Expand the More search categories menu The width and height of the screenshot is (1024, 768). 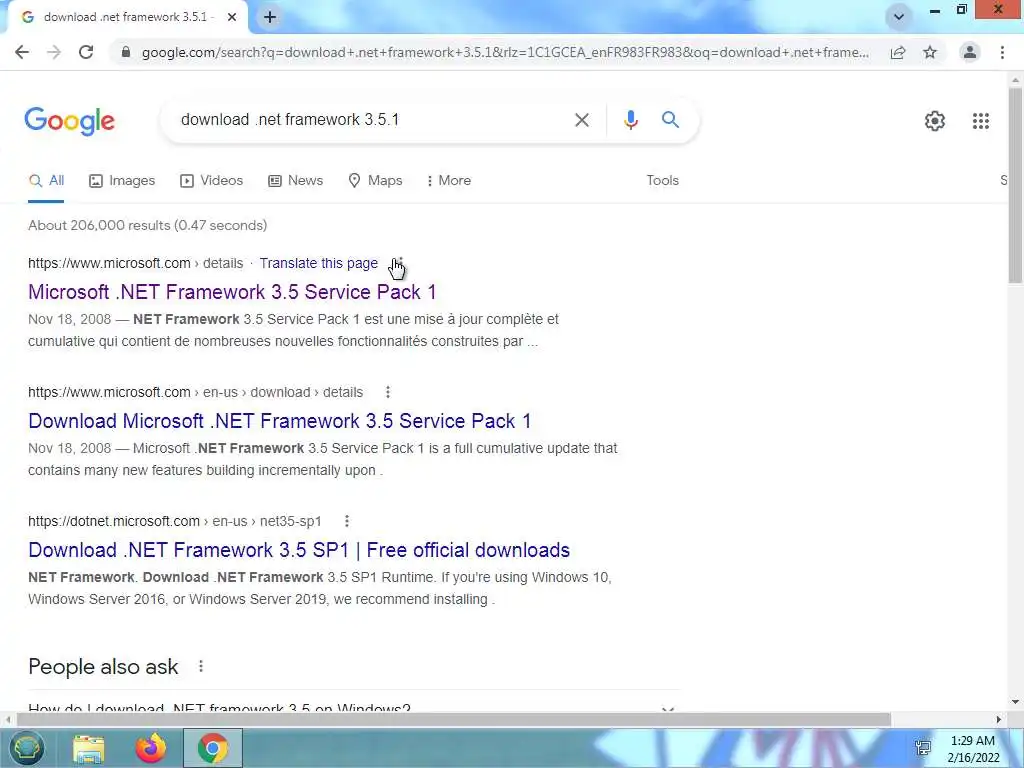[x=449, y=181]
